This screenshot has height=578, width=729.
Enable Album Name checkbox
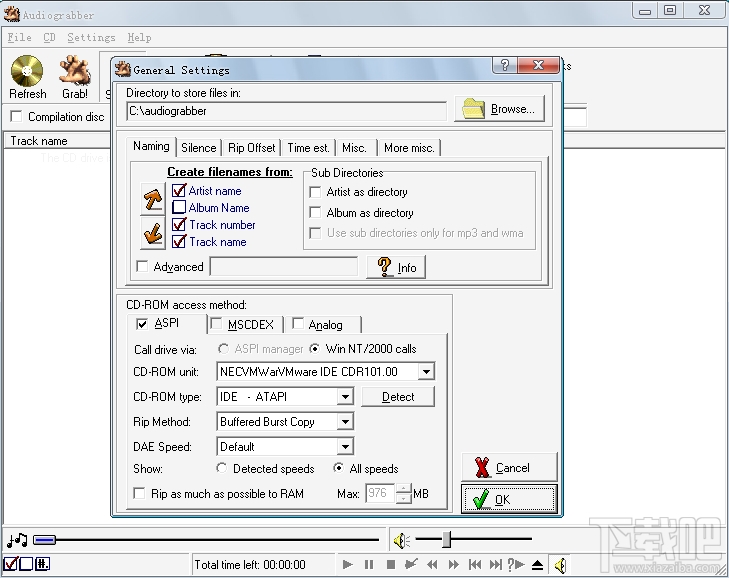[x=179, y=207]
